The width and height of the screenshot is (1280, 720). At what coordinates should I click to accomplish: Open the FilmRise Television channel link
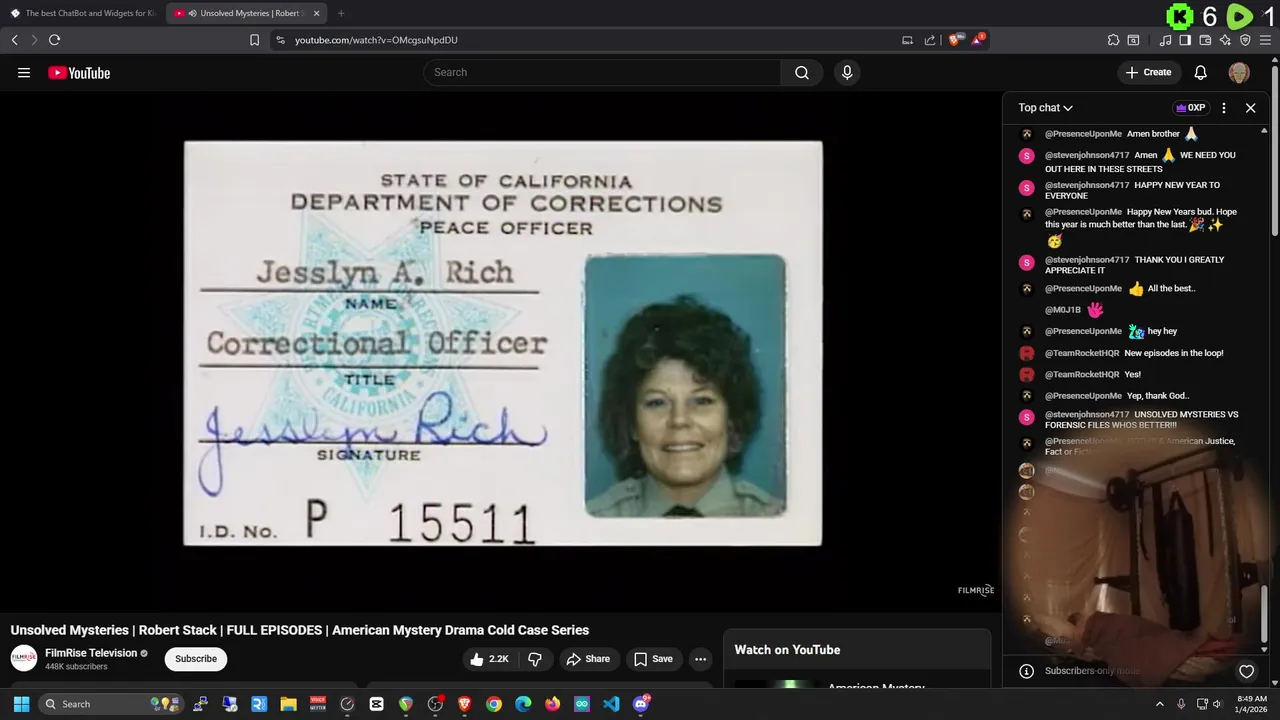91,653
